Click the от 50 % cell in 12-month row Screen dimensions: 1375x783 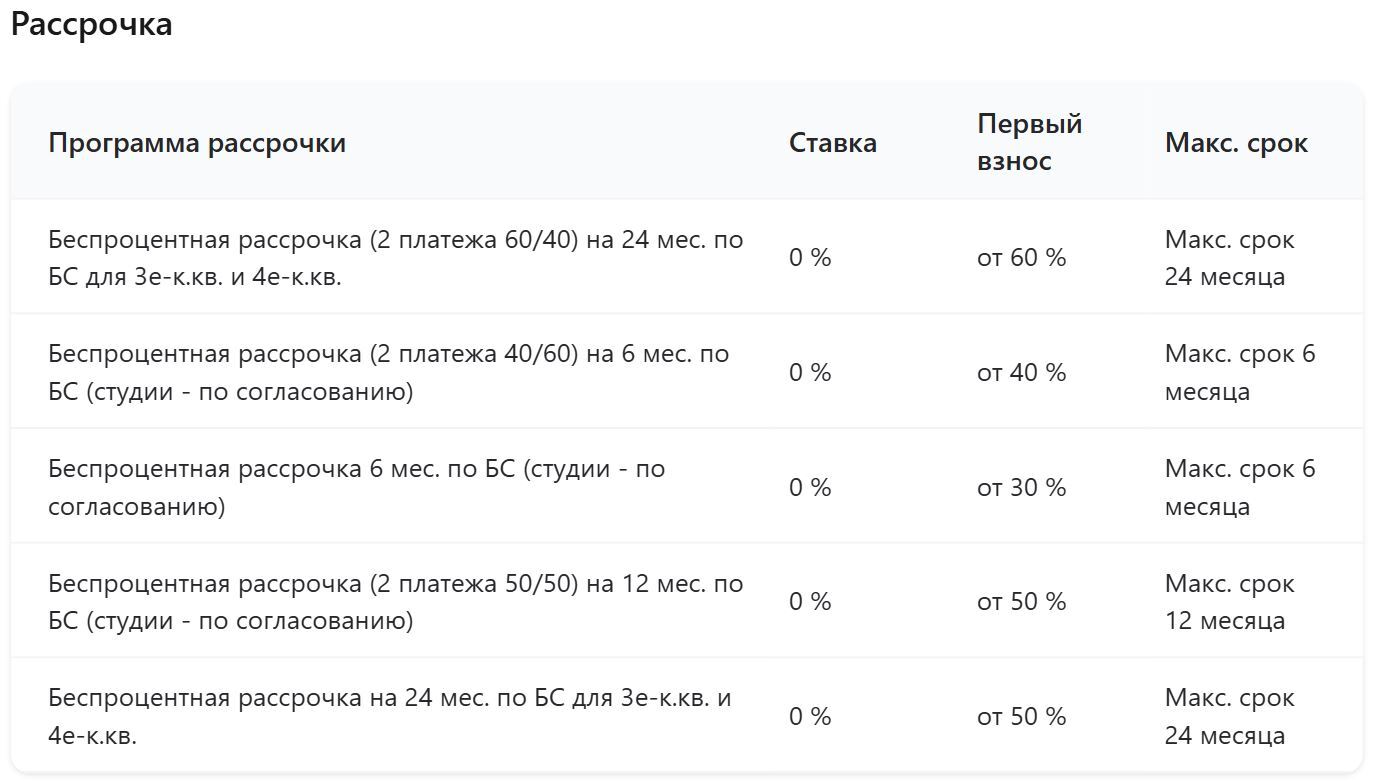pos(1022,601)
